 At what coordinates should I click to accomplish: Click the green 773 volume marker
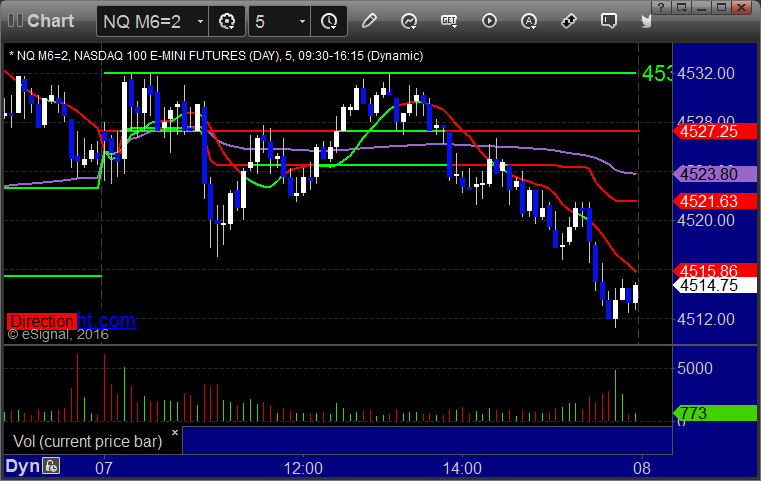pyautogui.click(x=715, y=413)
